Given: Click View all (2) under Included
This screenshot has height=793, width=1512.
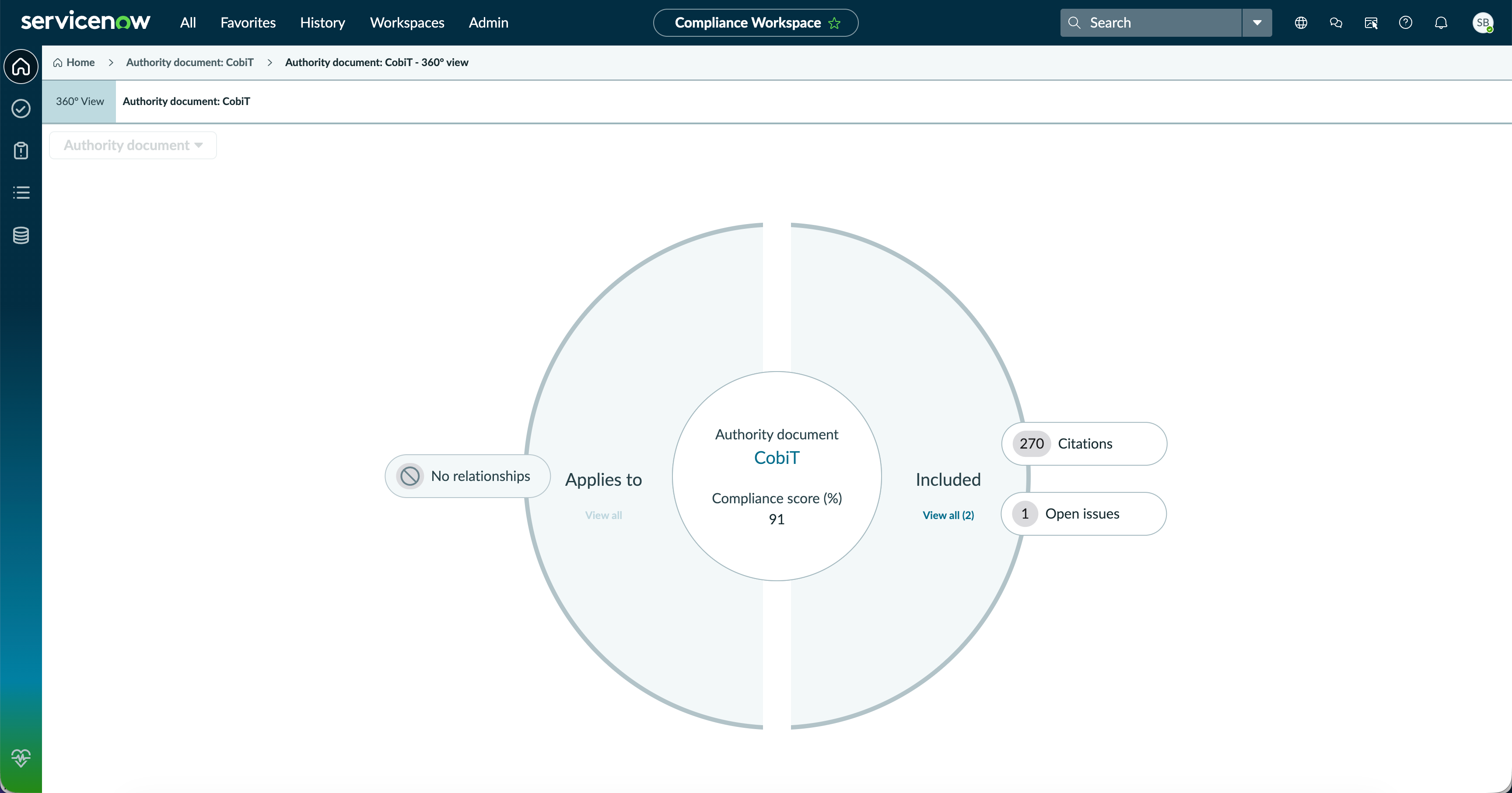Looking at the screenshot, I should [x=948, y=515].
